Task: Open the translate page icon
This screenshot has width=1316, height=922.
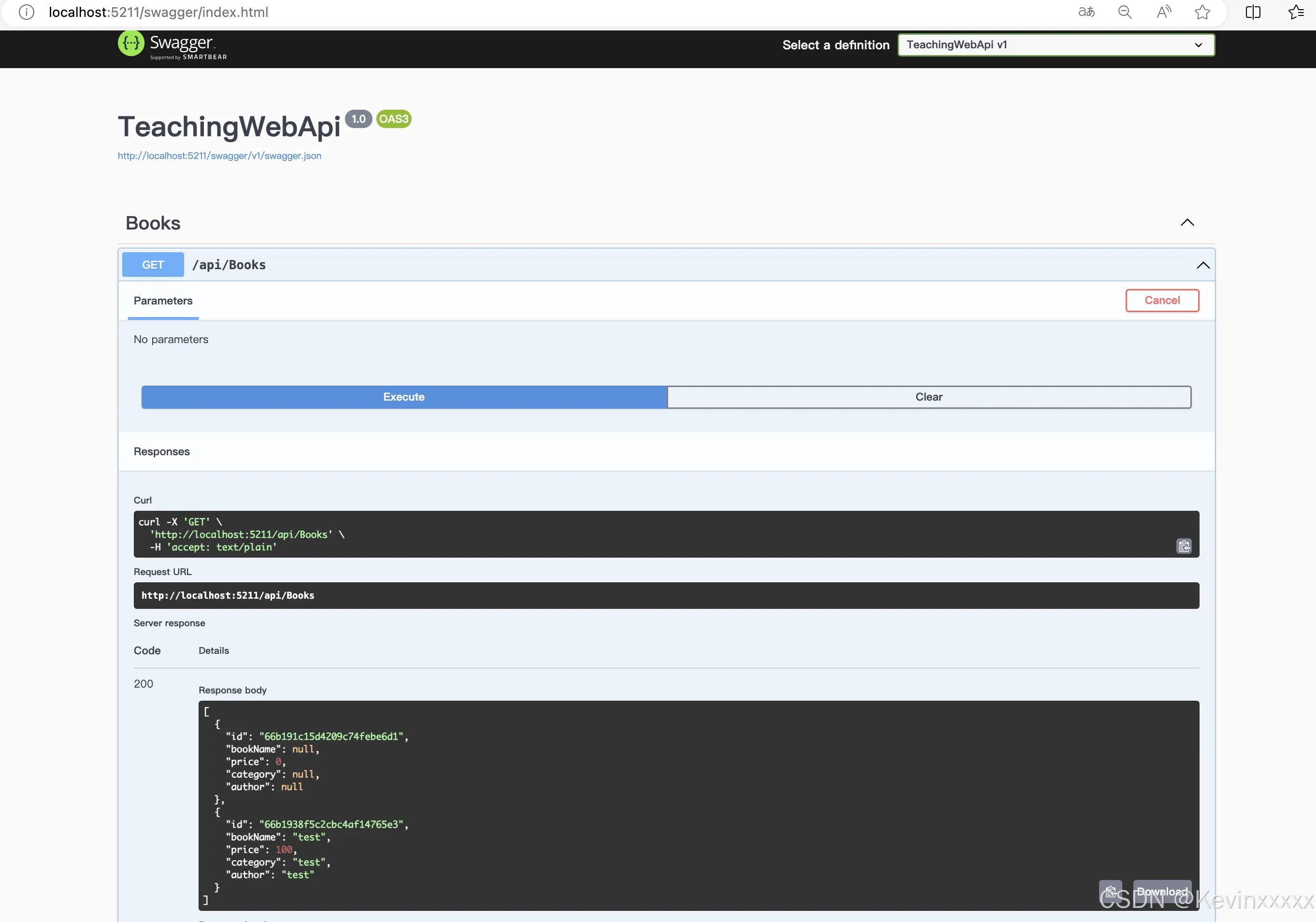Action: 1086,12
